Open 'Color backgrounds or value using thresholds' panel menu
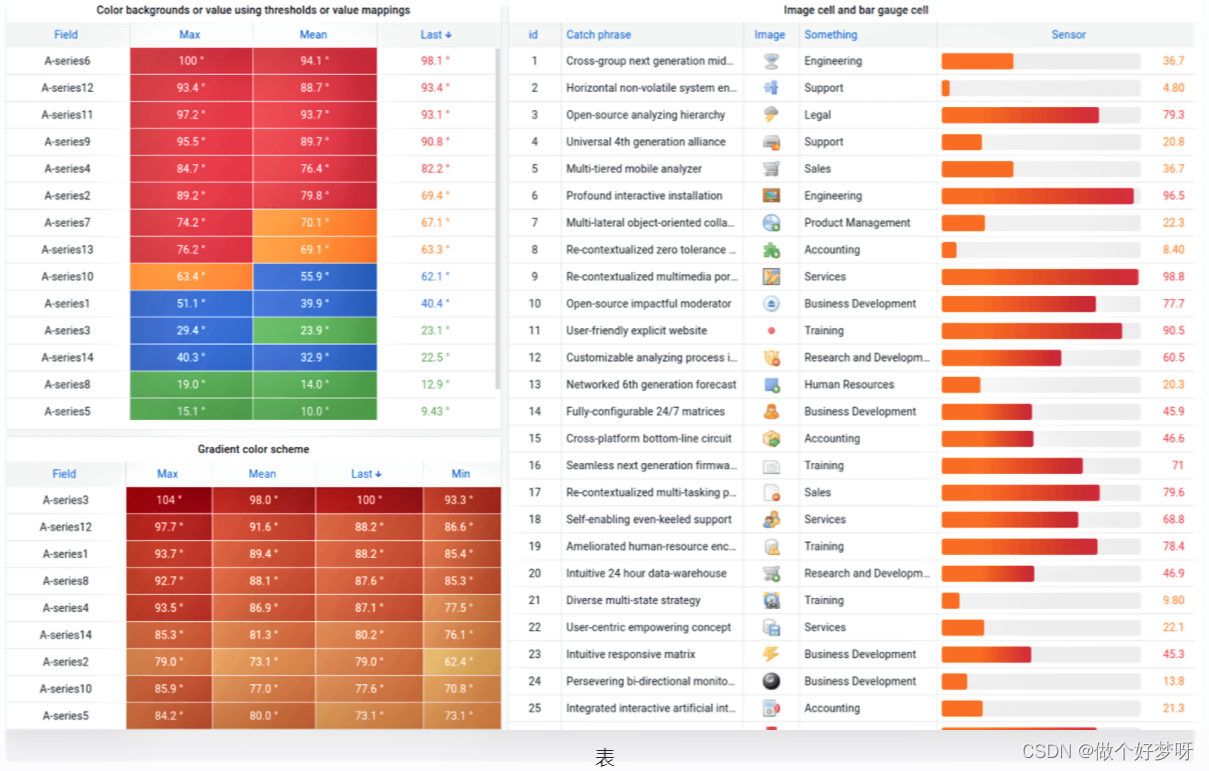The image size is (1209, 771). pyautogui.click(x=253, y=10)
